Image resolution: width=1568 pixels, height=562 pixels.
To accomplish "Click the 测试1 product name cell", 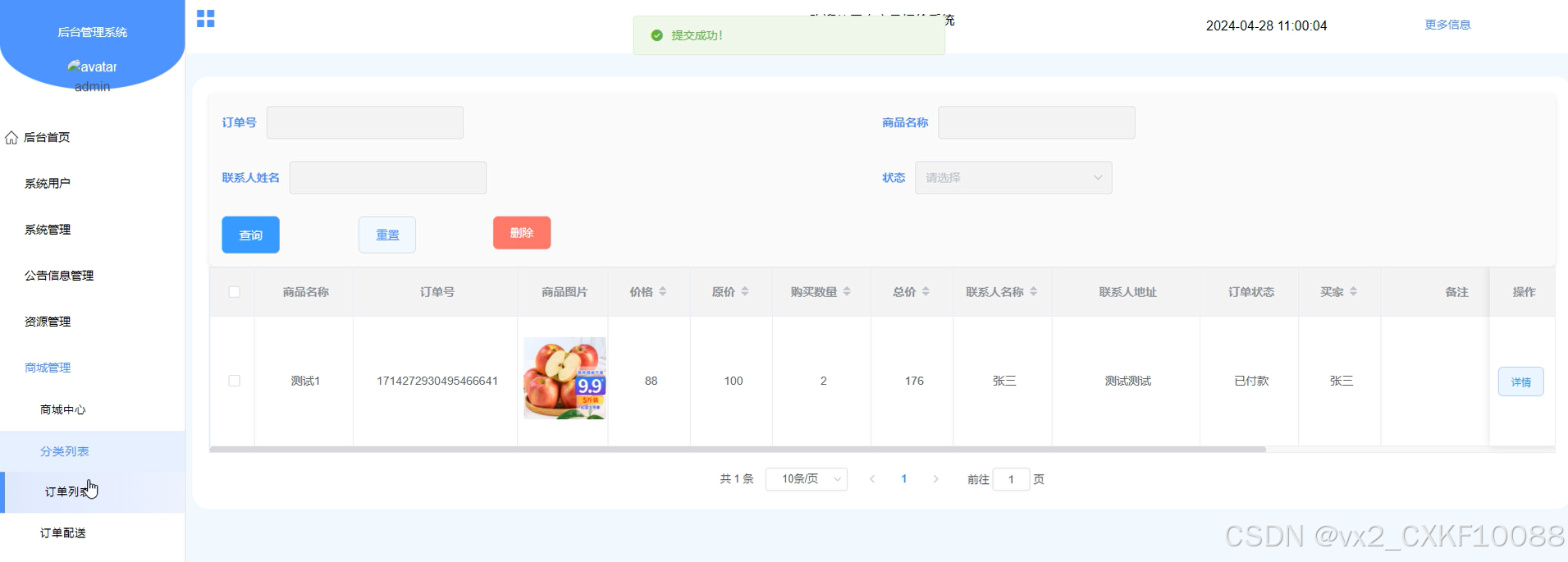I will coord(305,381).
